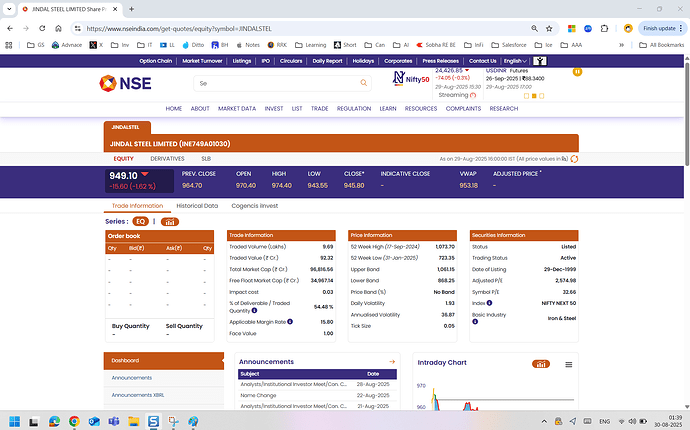Open a new browser tab
Screen dimensions: 690x430
click(131, 9)
